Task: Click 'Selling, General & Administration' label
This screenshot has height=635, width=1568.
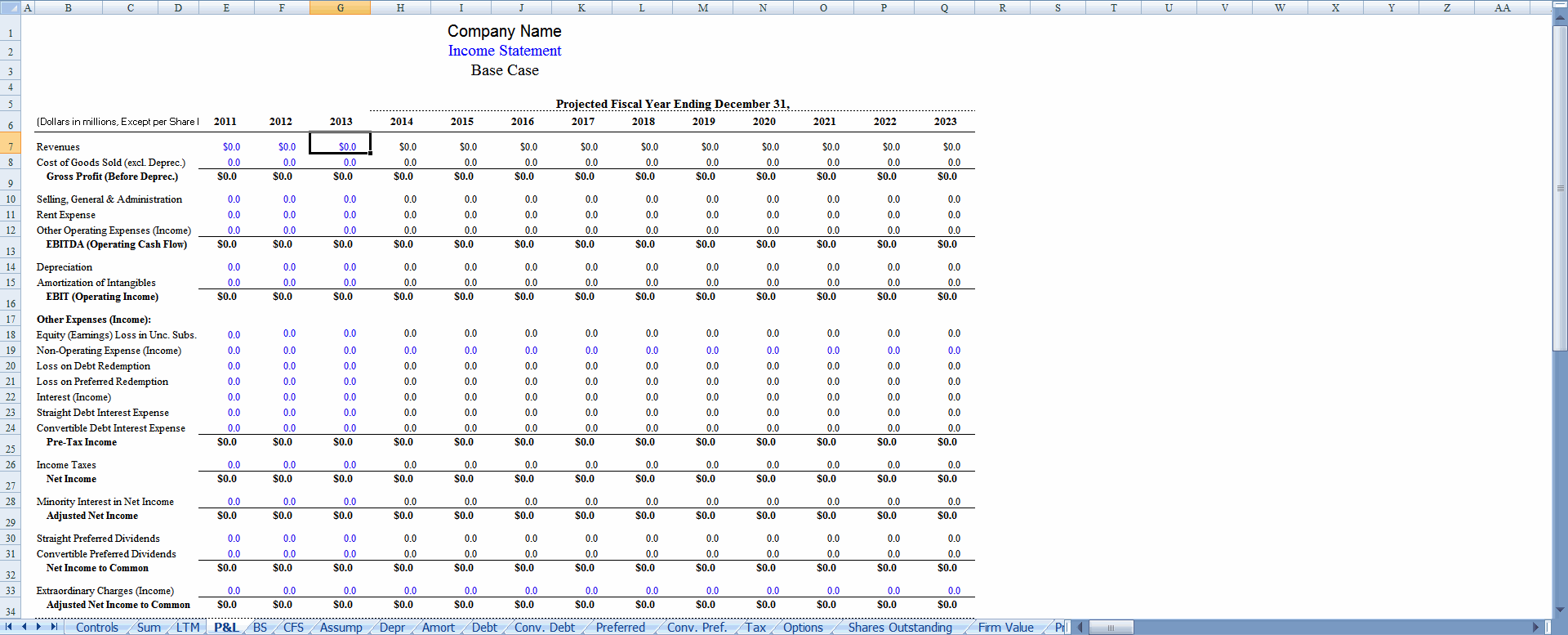Action: click(109, 199)
